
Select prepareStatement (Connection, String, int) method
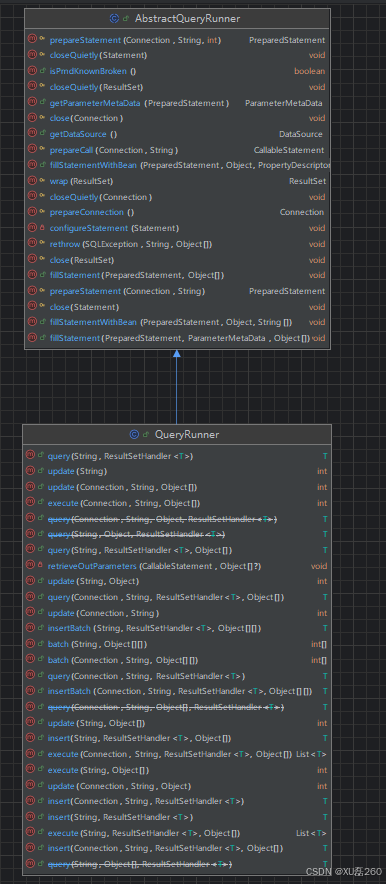coord(135,40)
